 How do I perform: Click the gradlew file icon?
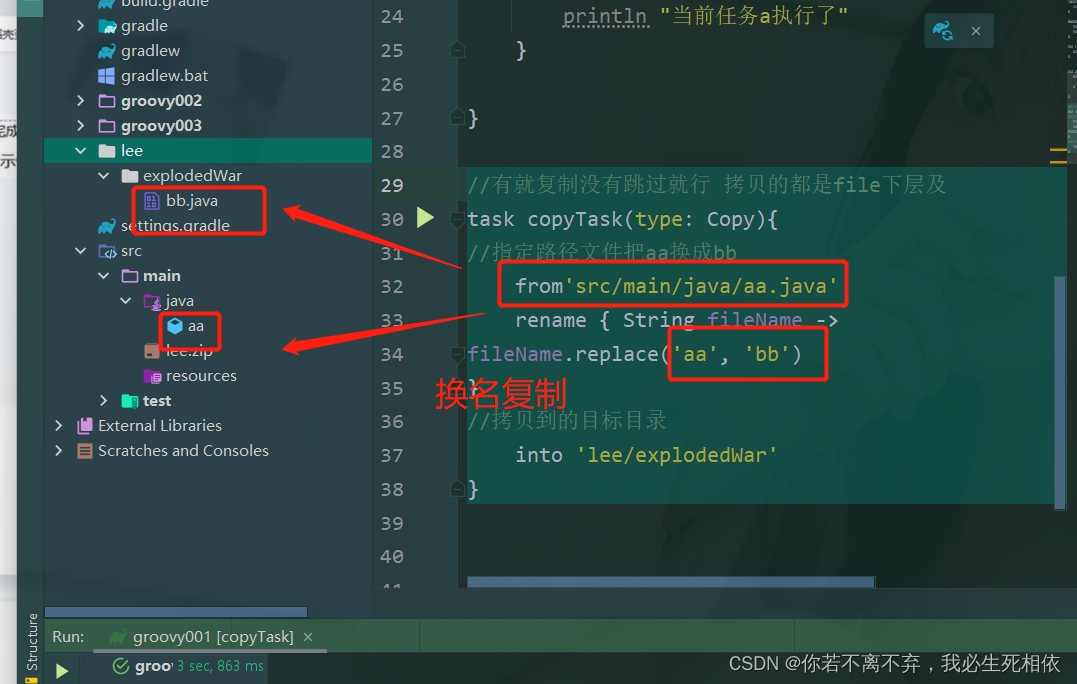click(x=106, y=52)
